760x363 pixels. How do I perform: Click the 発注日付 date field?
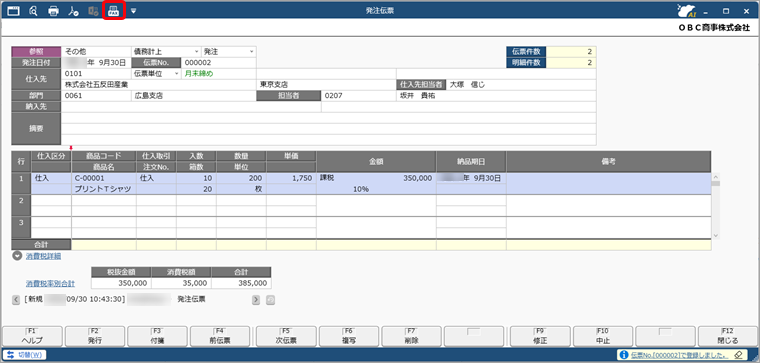pos(96,63)
